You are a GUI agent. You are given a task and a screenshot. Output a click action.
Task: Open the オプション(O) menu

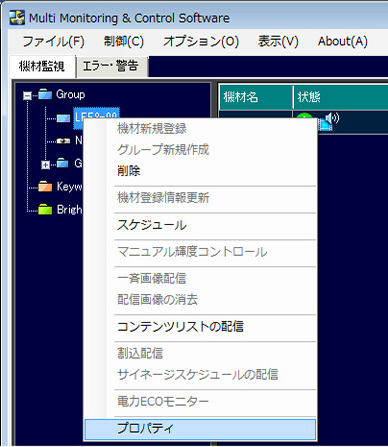pyautogui.click(x=201, y=42)
